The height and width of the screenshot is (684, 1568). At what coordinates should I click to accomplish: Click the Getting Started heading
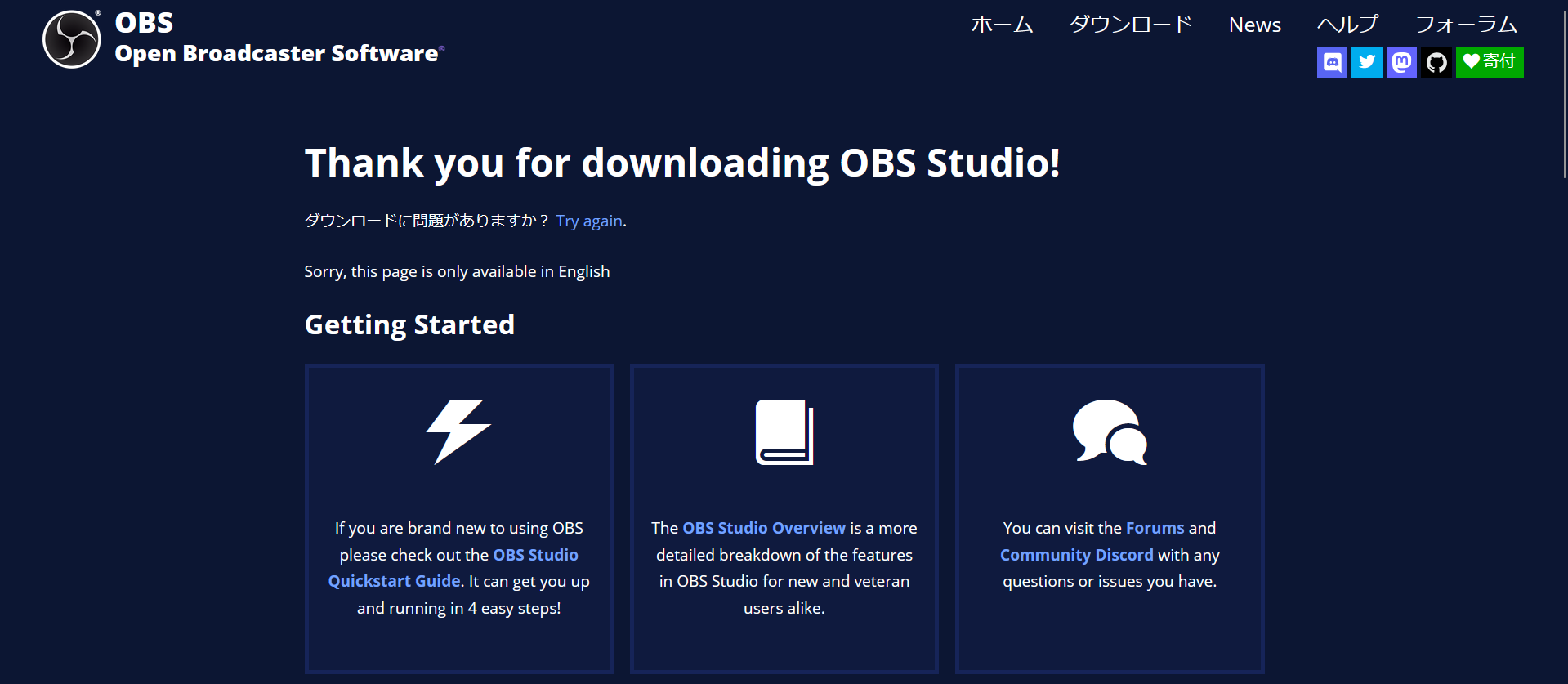pyautogui.click(x=409, y=325)
